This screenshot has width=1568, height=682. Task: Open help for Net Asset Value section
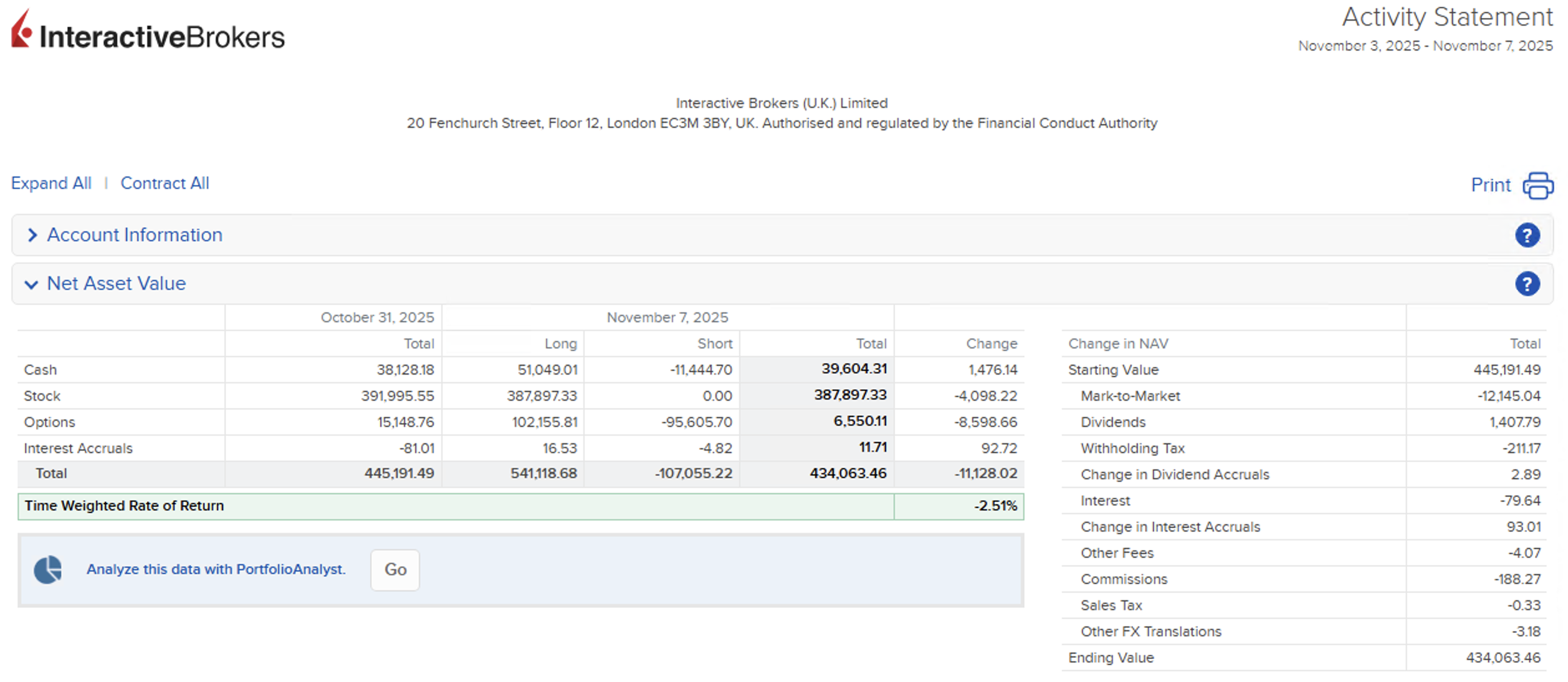coord(1527,284)
